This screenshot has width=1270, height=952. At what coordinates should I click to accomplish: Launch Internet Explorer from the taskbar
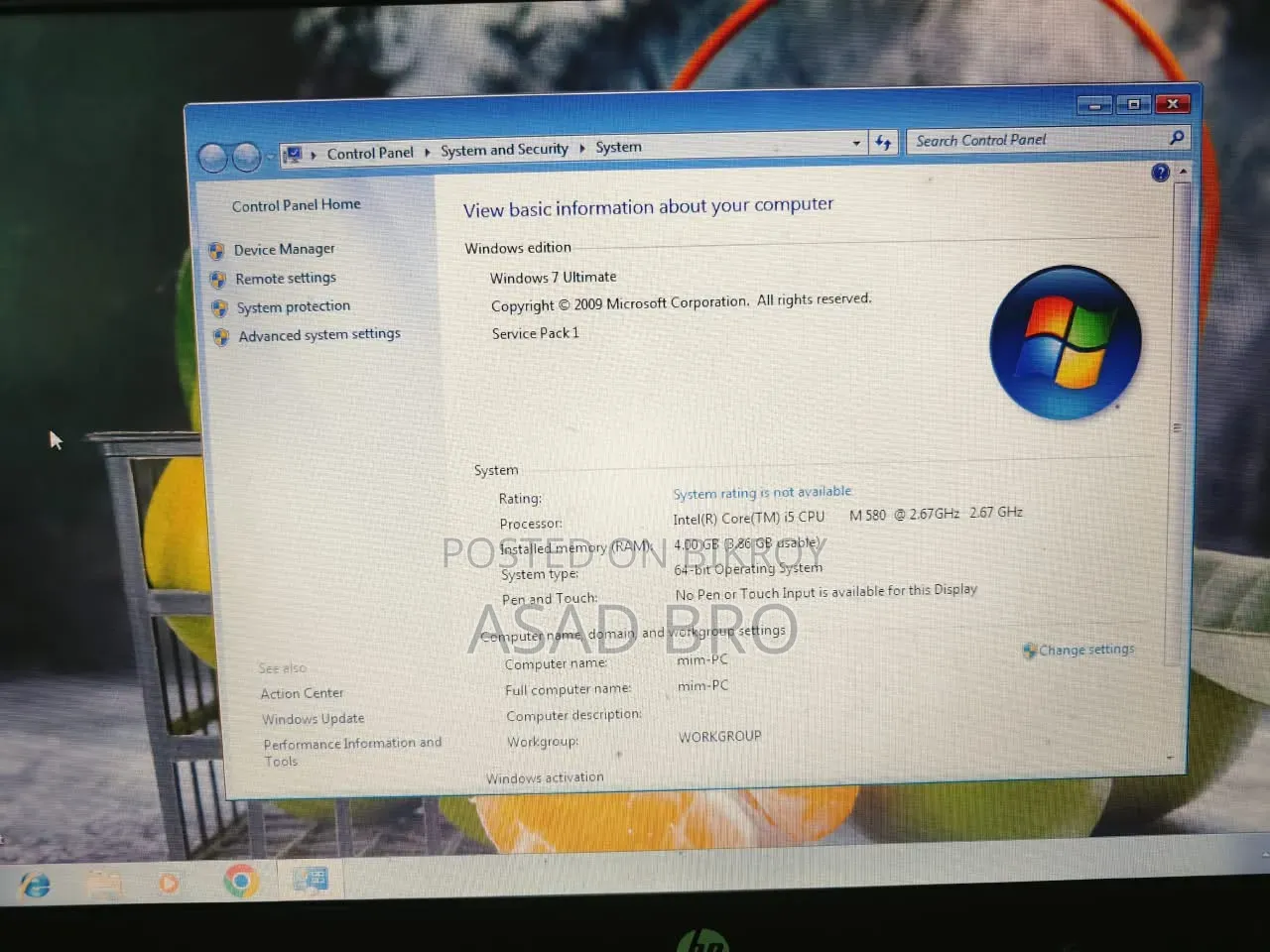[x=35, y=884]
